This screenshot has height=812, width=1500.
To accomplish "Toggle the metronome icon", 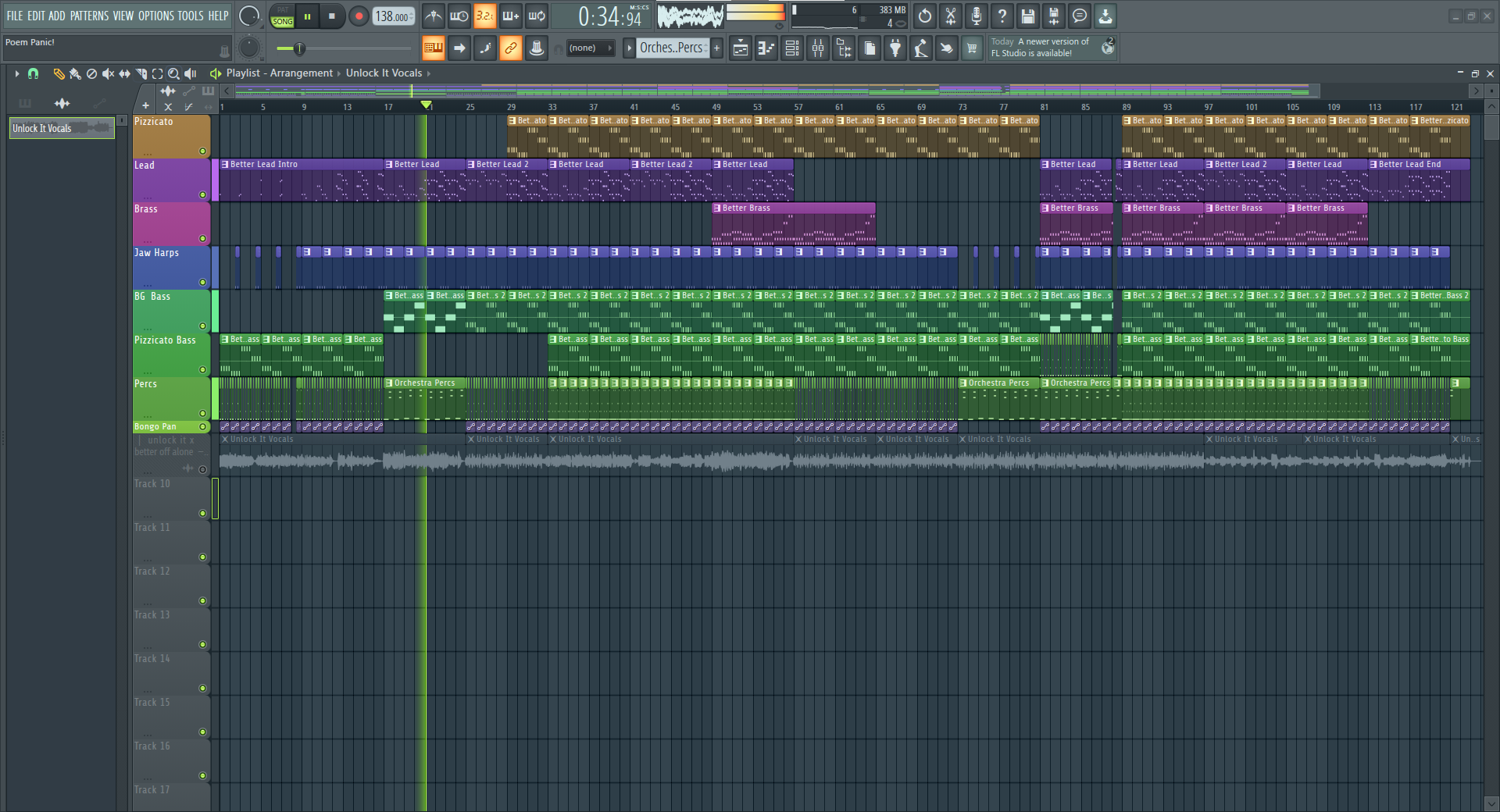I will pos(434,16).
